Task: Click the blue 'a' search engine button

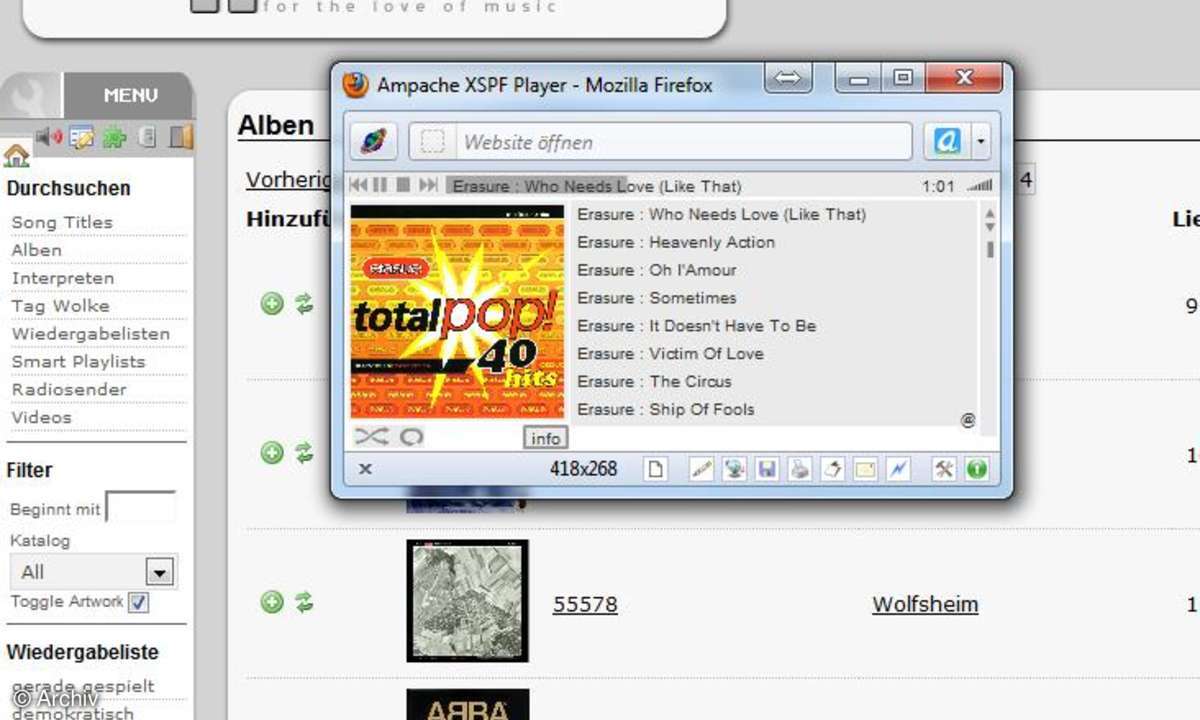Action: (946, 142)
